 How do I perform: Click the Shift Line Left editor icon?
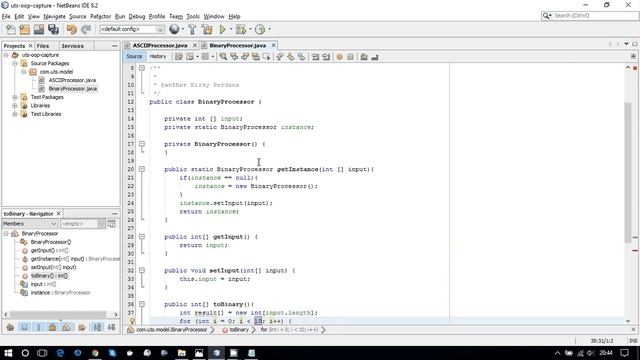(315, 57)
